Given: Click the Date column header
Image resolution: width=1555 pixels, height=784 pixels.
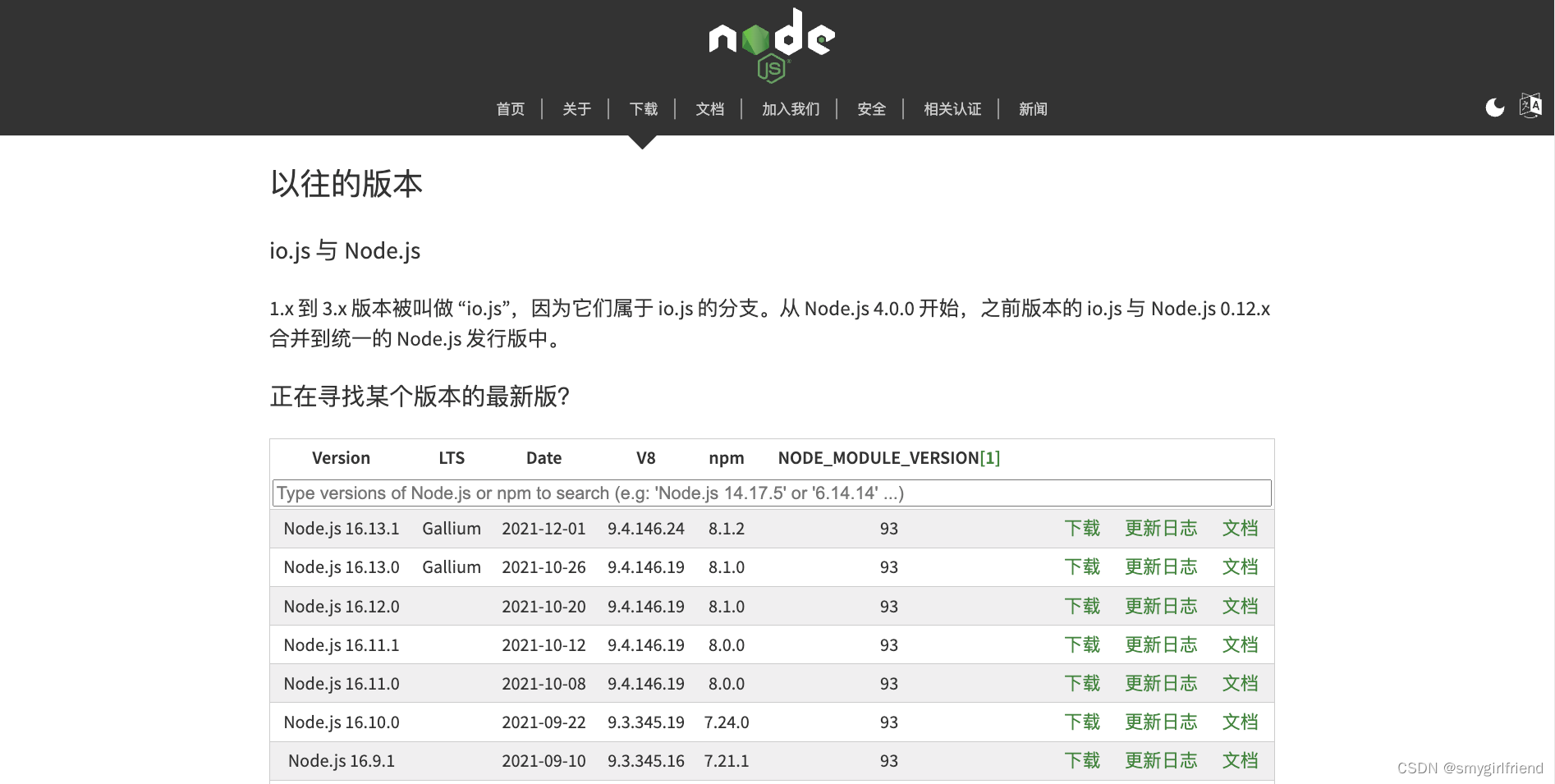Looking at the screenshot, I should [544, 458].
